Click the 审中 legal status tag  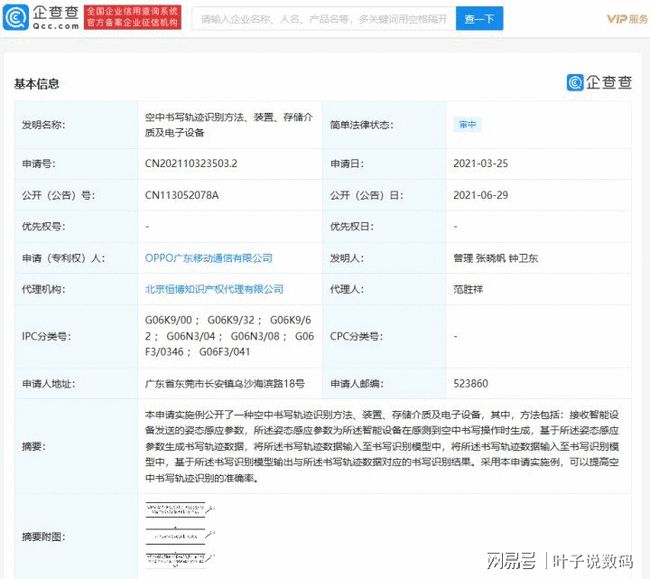467,125
